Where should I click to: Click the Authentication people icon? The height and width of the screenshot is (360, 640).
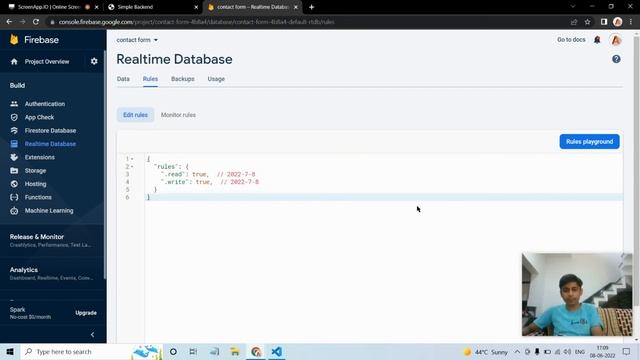(x=14, y=104)
